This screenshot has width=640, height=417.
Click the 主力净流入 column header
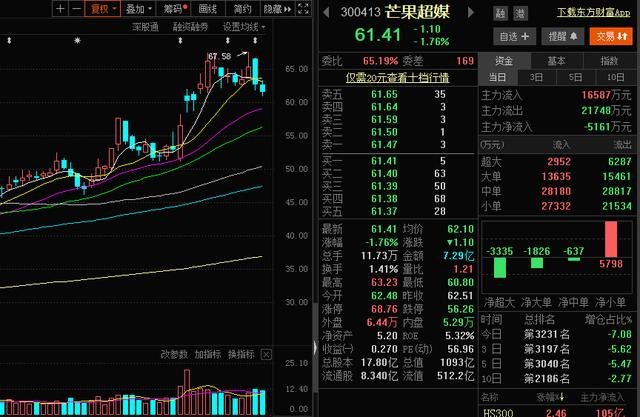pyautogui.click(x=602, y=397)
